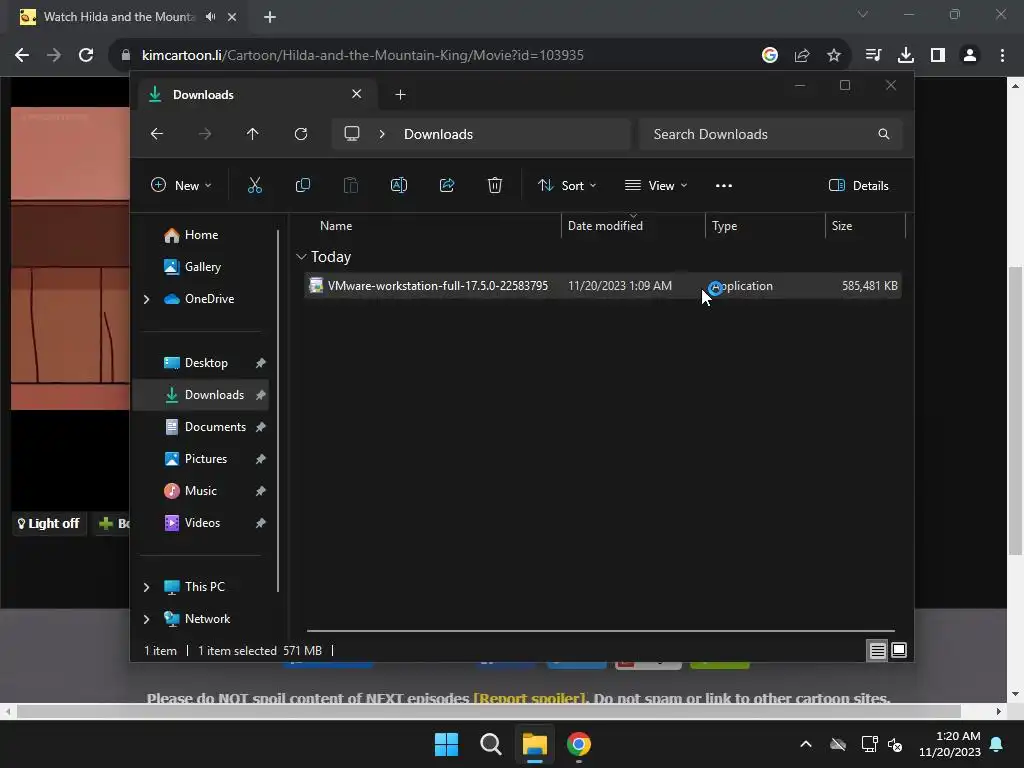Open Videos in the navigation pane

202,522
